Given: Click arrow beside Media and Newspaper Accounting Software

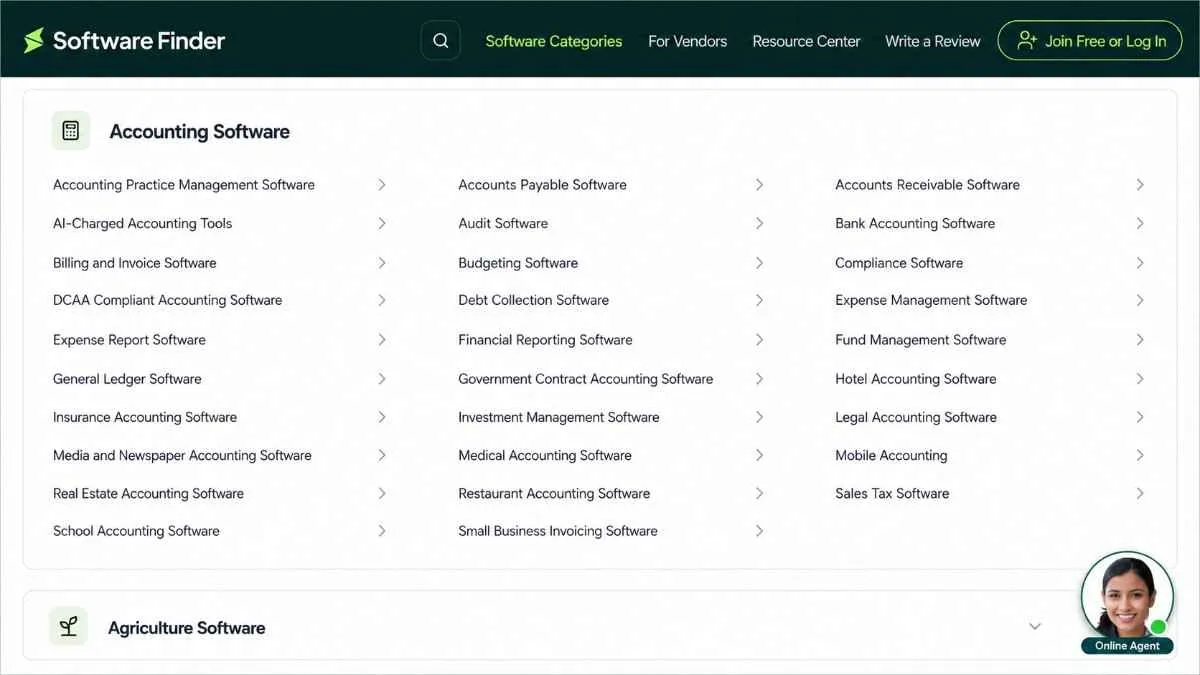Looking at the screenshot, I should coord(382,455).
